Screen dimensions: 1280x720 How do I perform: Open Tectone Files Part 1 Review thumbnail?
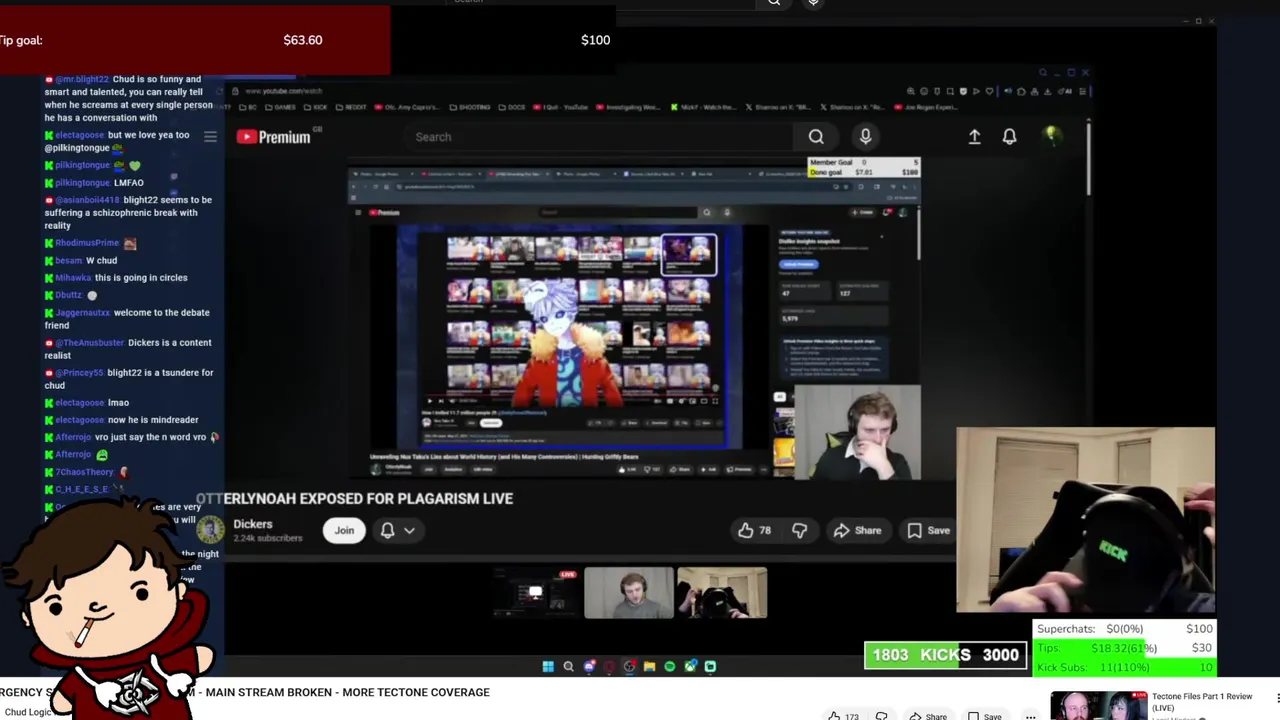[1098, 705]
